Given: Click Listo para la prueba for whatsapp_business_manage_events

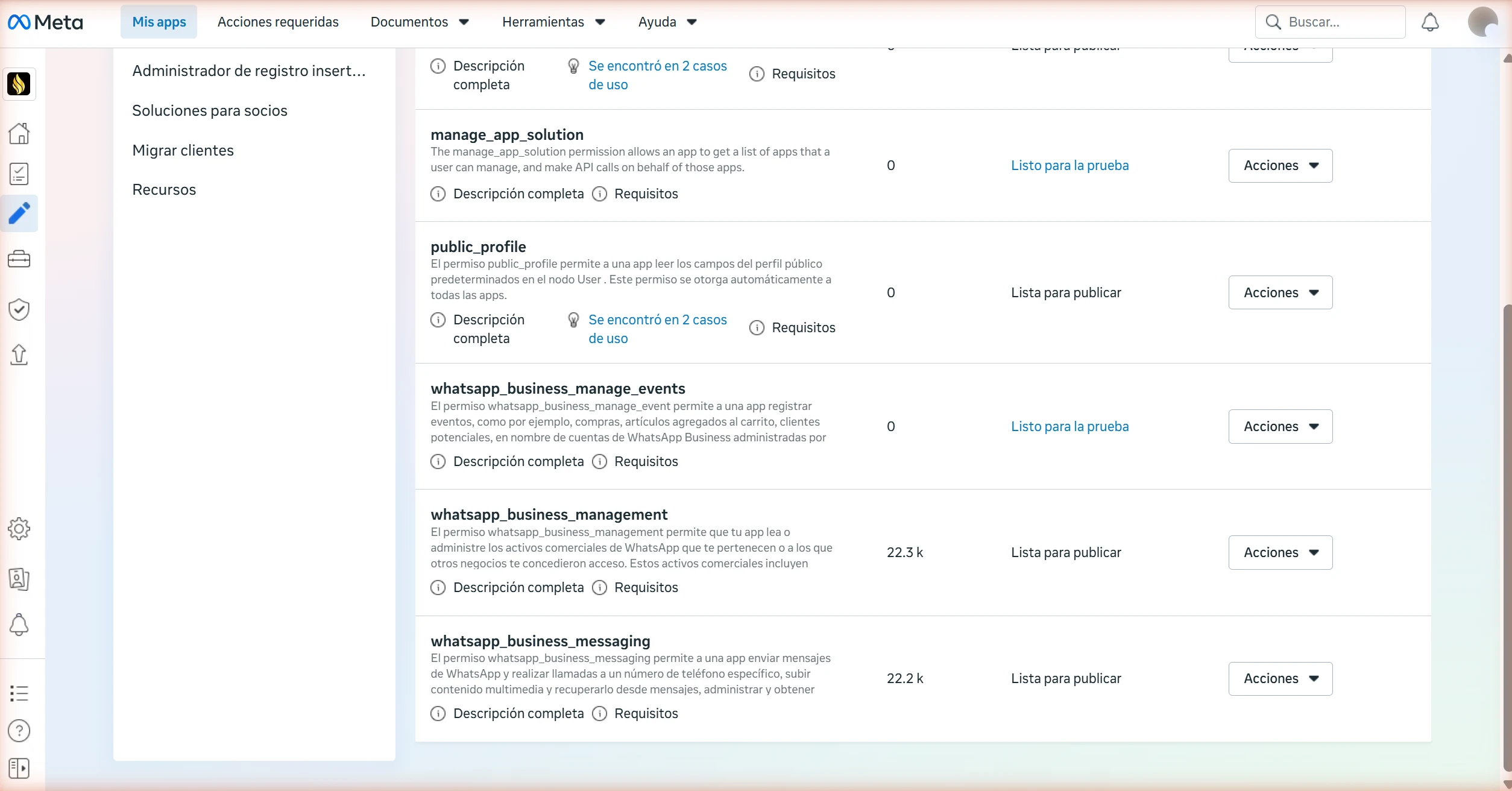Looking at the screenshot, I should click(x=1069, y=427).
